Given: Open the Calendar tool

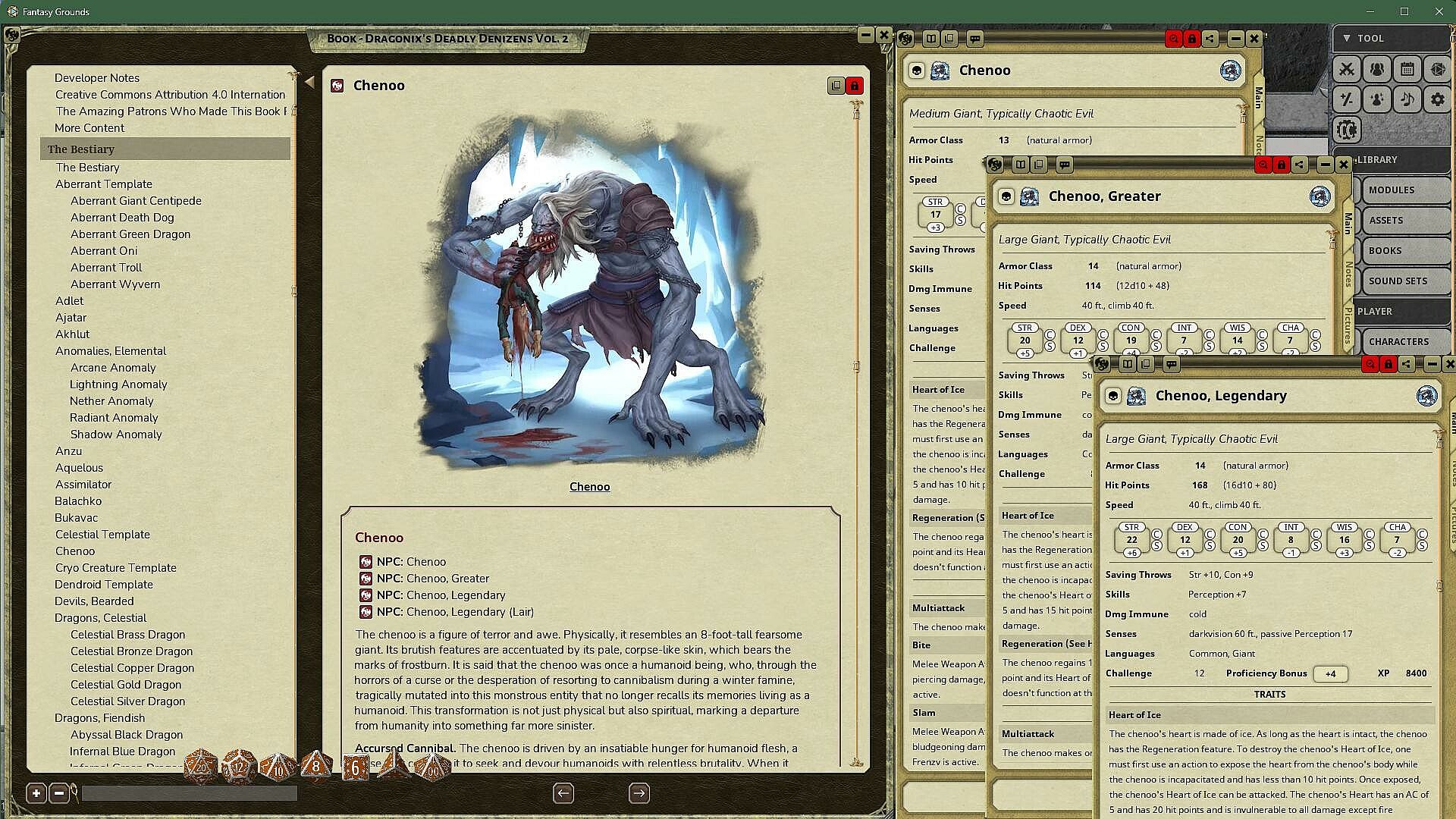Looking at the screenshot, I should point(1407,69).
